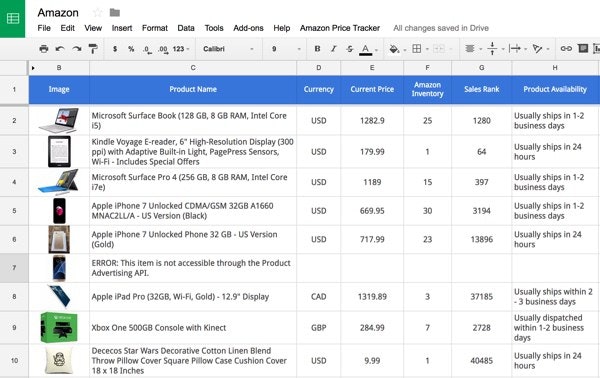The width and height of the screenshot is (600, 378).
Task: Toggle strikethrough formatting
Action: point(350,49)
